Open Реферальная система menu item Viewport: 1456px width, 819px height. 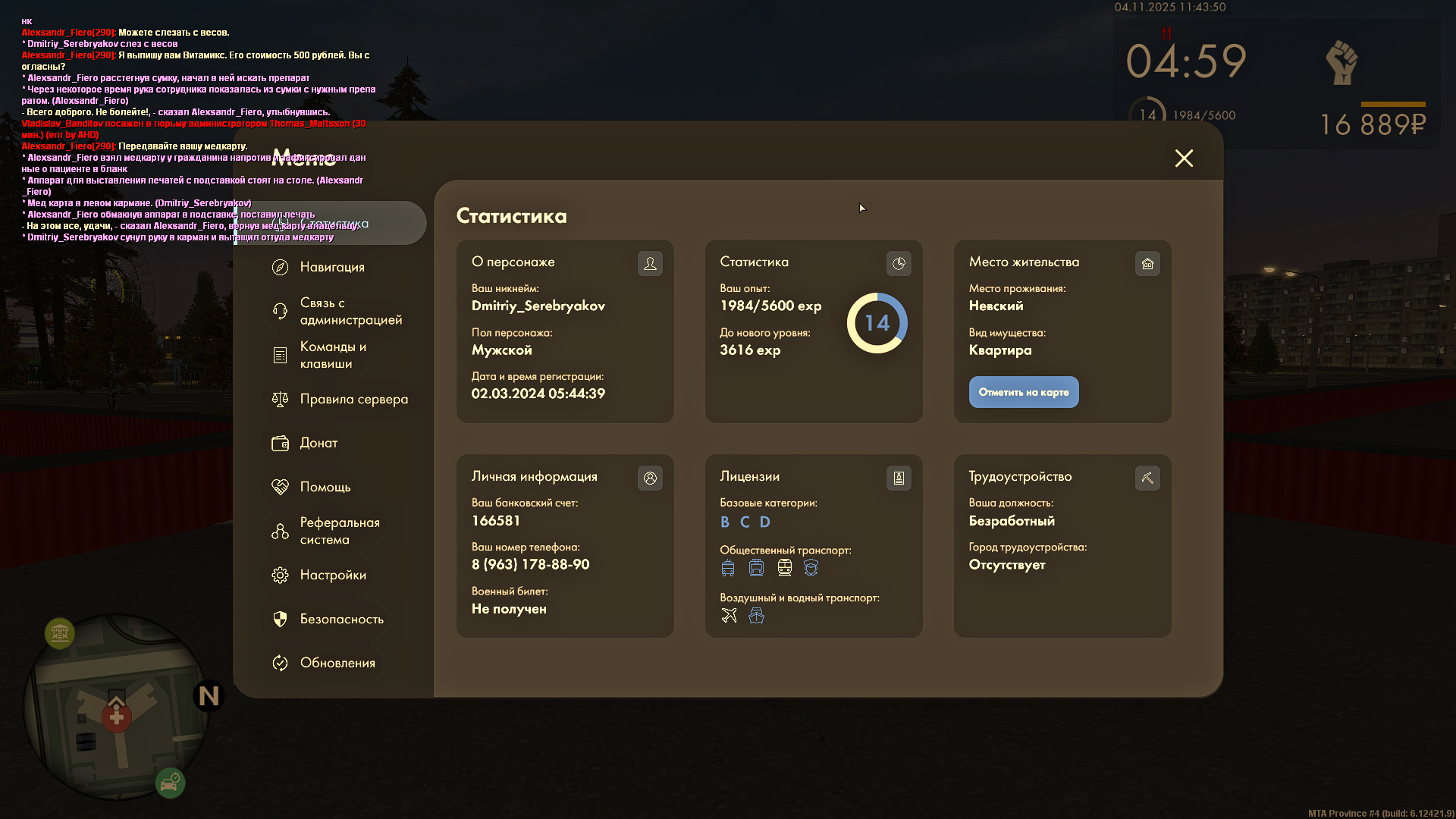[338, 531]
